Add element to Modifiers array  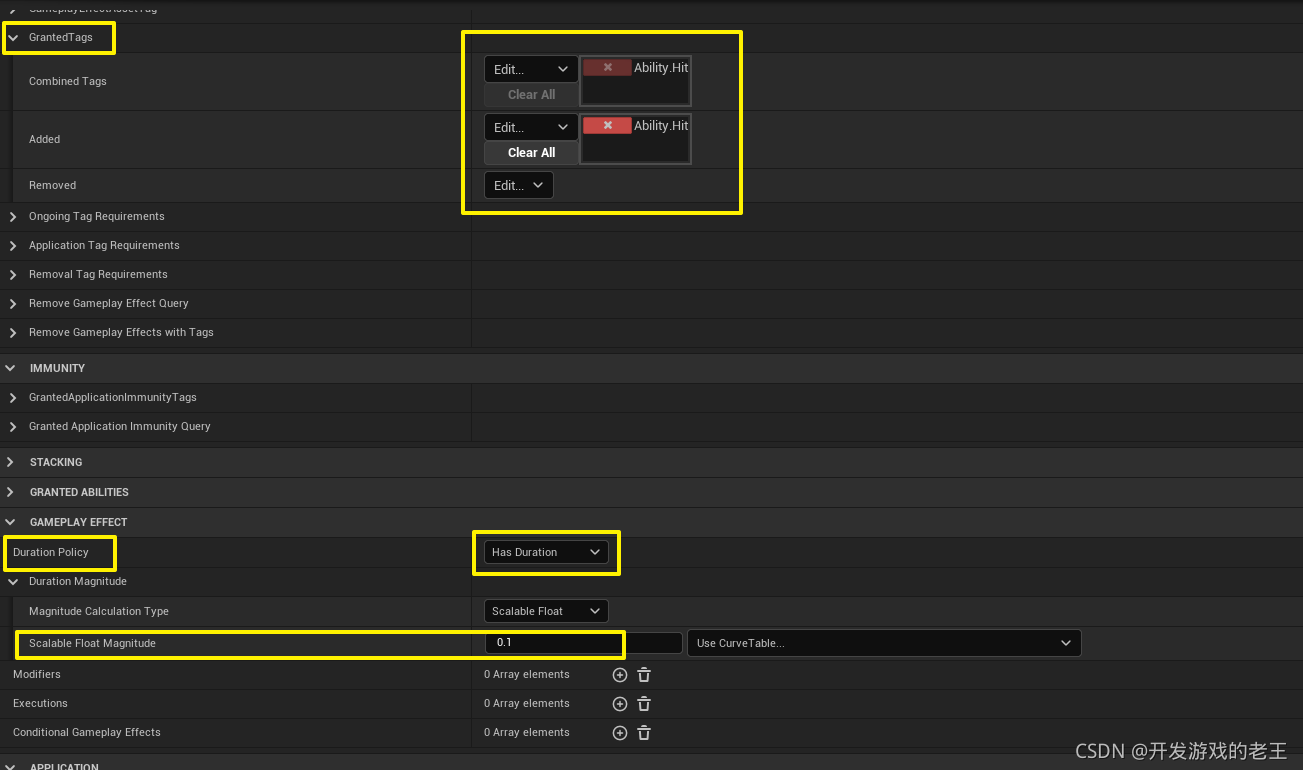click(x=620, y=675)
